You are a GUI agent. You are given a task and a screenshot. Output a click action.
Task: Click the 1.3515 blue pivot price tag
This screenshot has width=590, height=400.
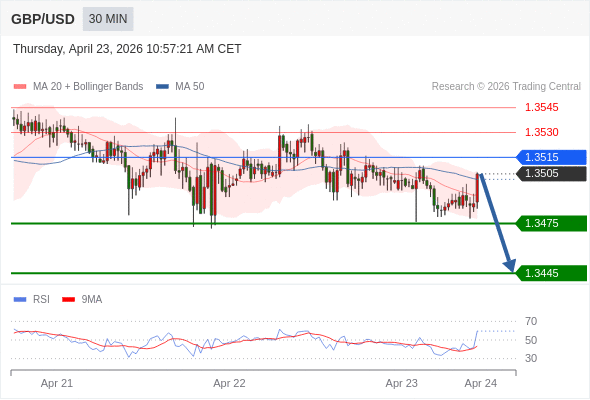point(552,157)
